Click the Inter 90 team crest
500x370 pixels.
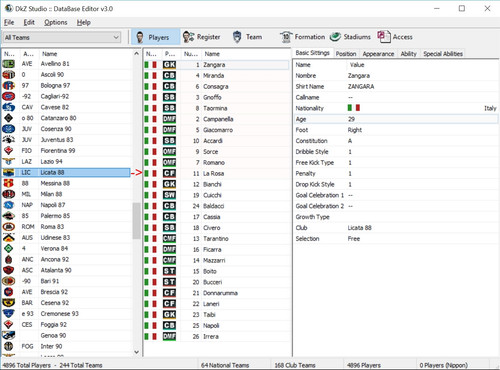pyautogui.click(x=9, y=346)
